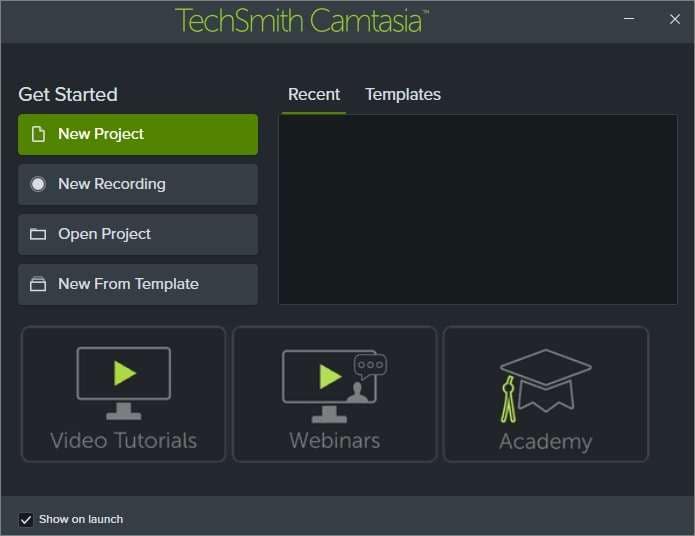Open the Webinars card
The image size is (695, 536).
point(335,394)
